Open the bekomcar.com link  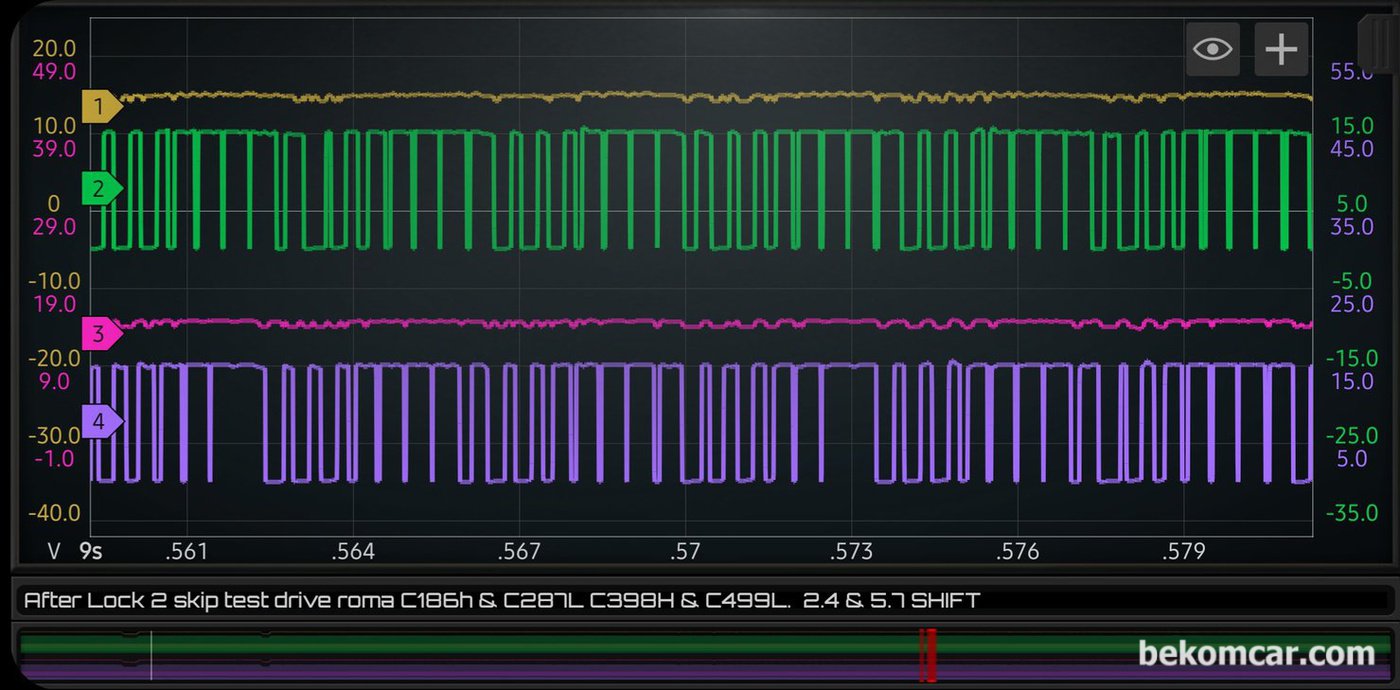1256,654
